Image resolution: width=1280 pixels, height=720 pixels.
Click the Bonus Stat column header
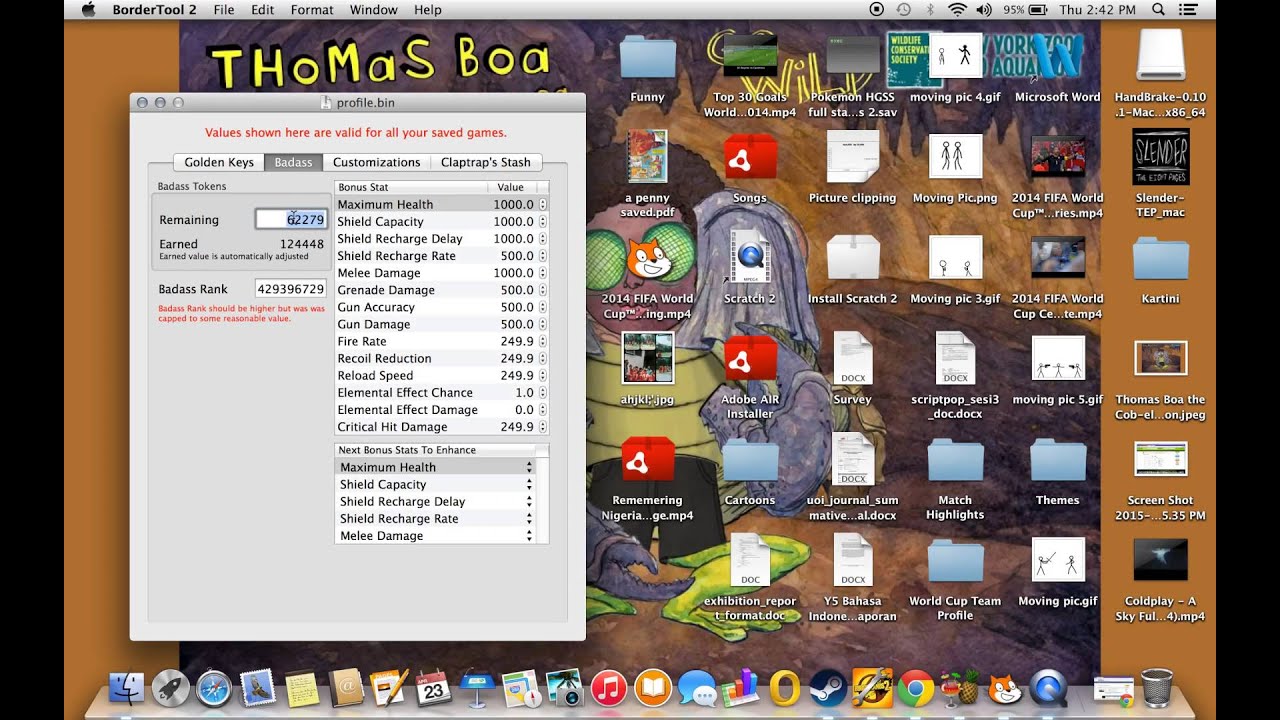411,187
